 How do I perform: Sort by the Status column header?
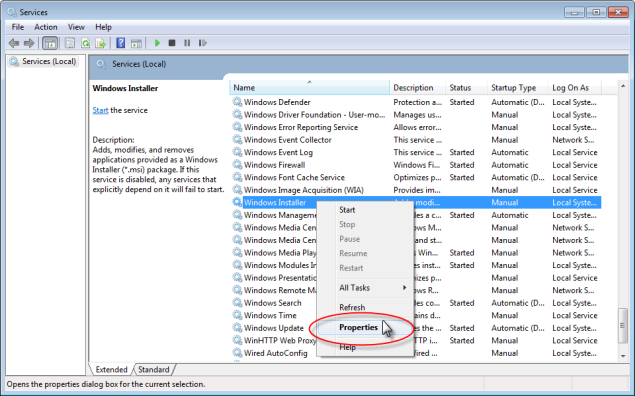coord(466,87)
